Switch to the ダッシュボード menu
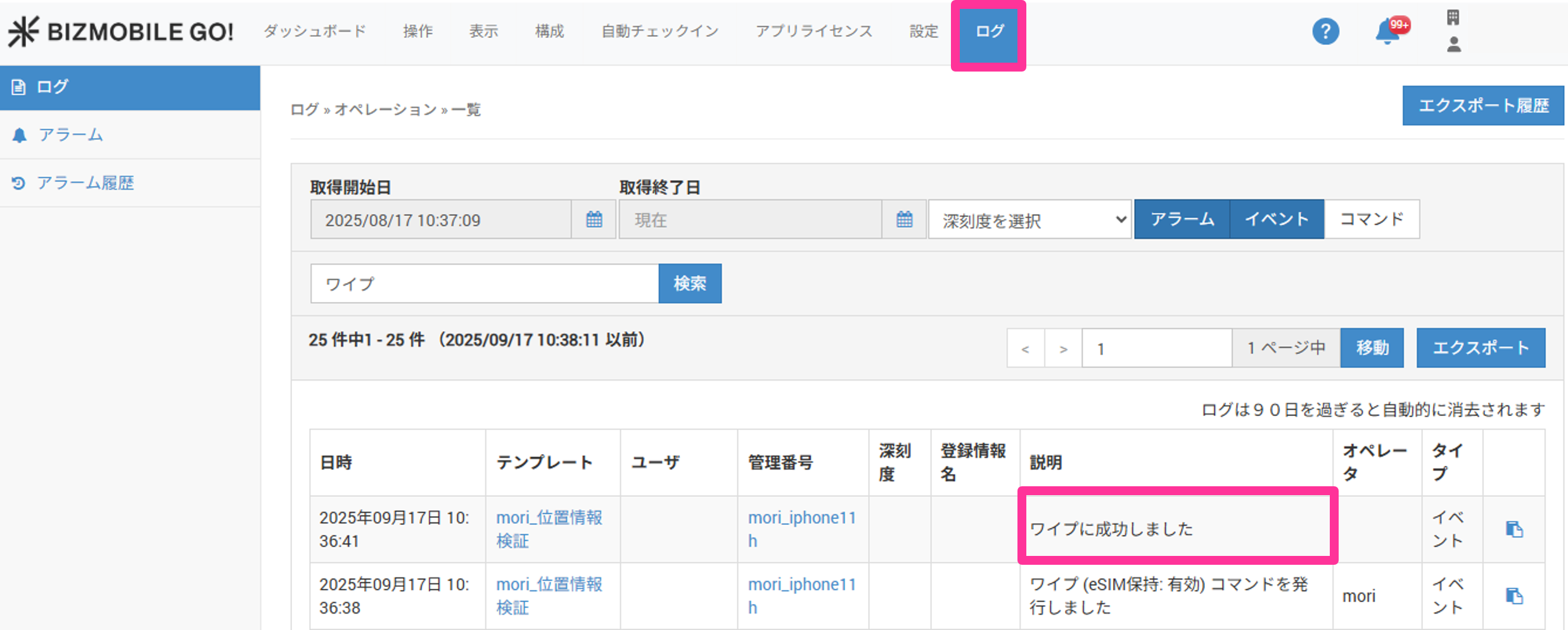 [315, 31]
